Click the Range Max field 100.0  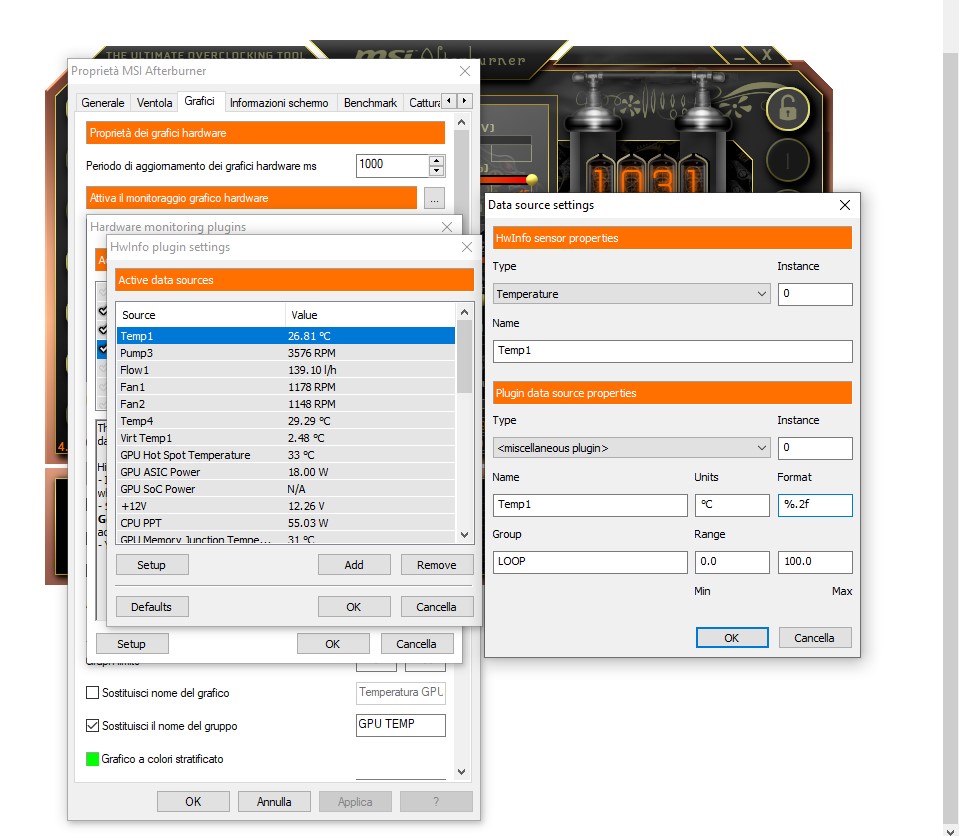815,562
